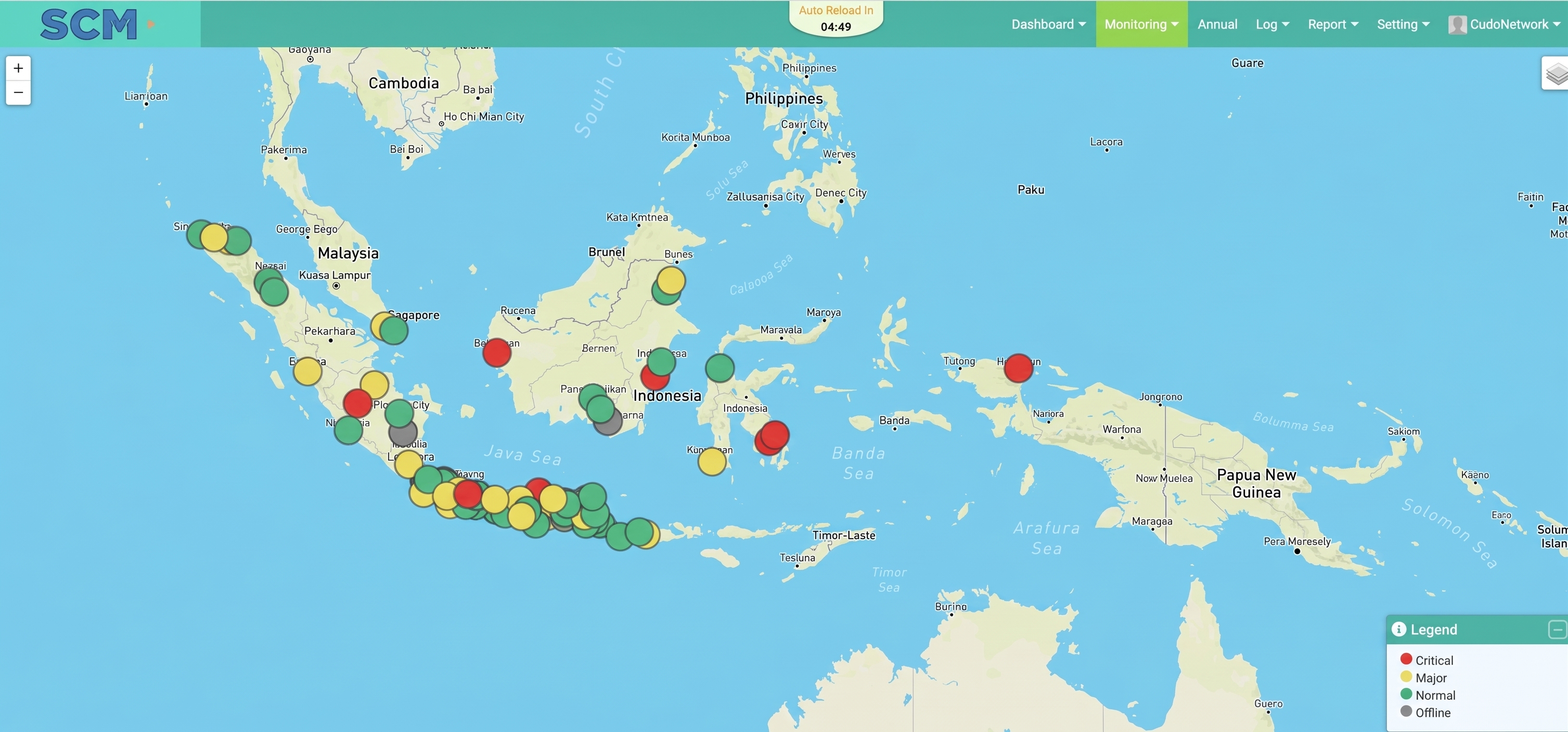Click the Cambodia country label
This screenshot has height=732, width=1568.
tap(404, 83)
